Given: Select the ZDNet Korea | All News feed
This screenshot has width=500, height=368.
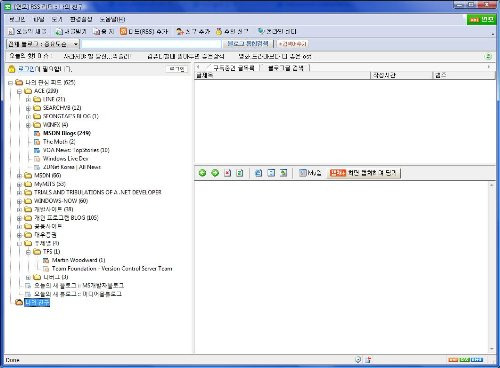Looking at the screenshot, I should 72,167.
